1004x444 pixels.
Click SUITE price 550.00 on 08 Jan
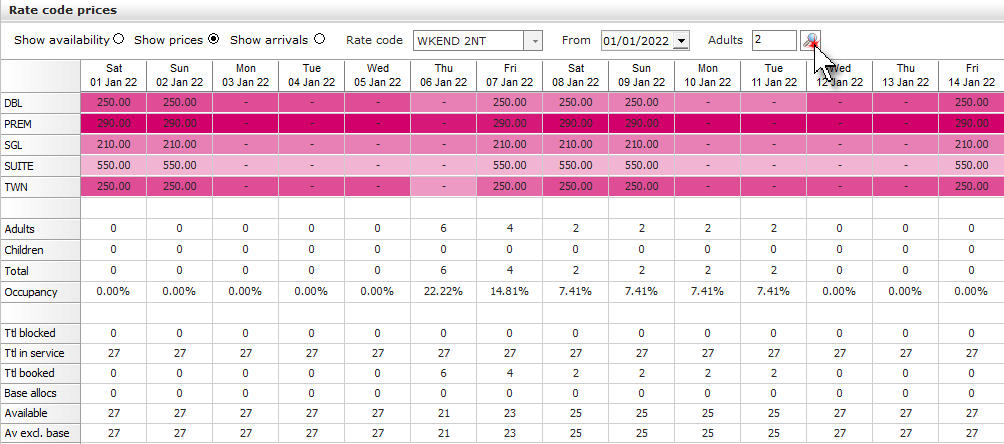coord(576,166)
